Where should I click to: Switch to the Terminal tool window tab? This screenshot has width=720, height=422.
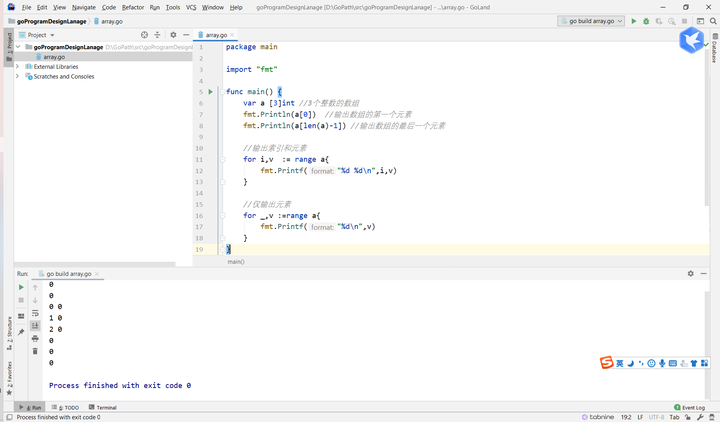102,408
